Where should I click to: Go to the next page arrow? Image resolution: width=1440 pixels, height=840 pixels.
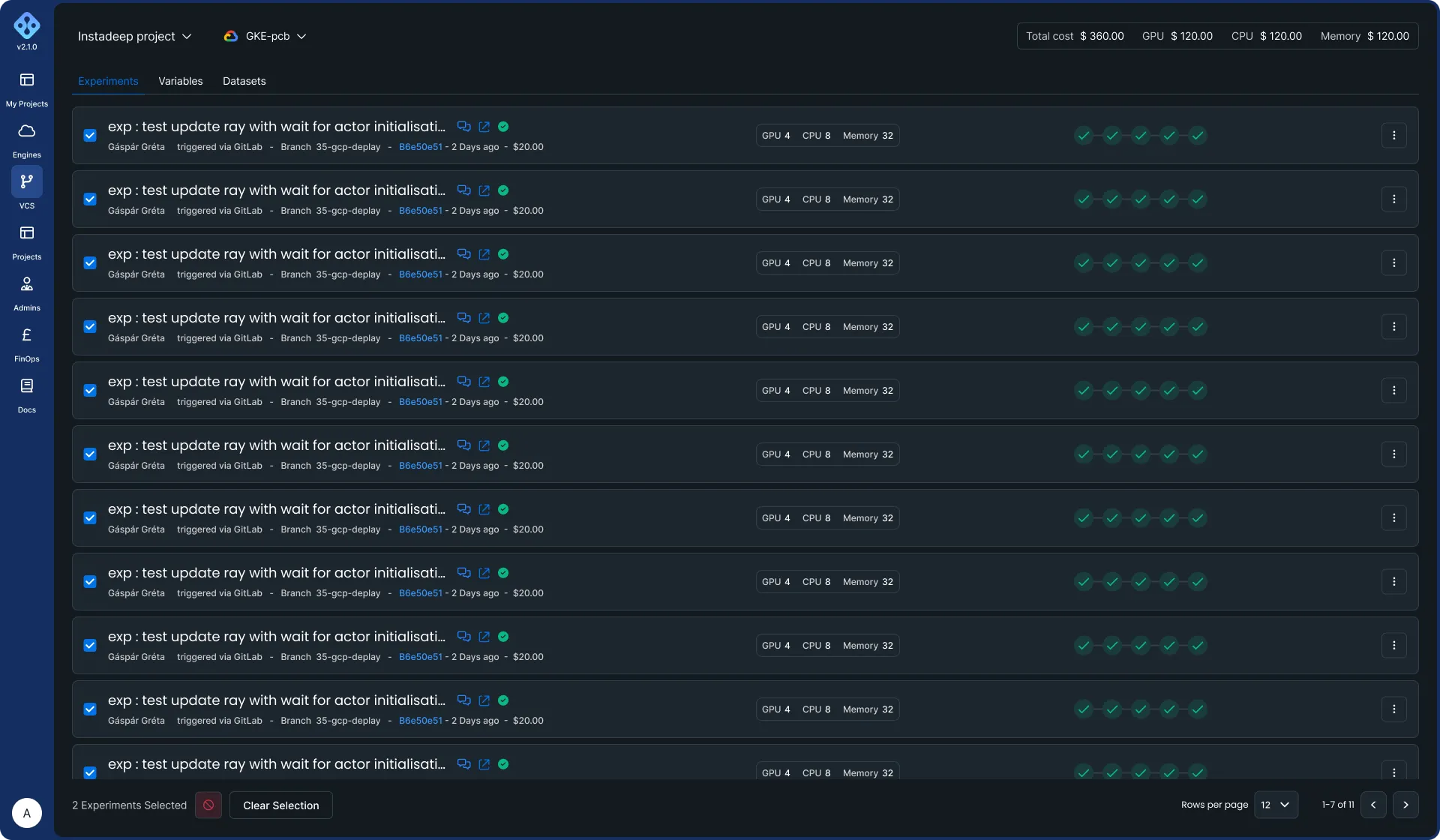click(1405, 805)
